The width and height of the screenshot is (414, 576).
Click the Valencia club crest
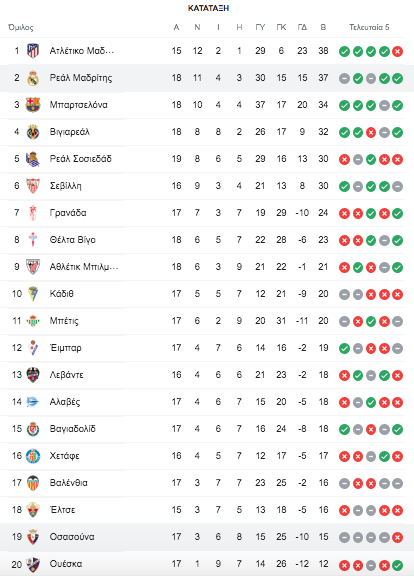(x=33, y=483)
